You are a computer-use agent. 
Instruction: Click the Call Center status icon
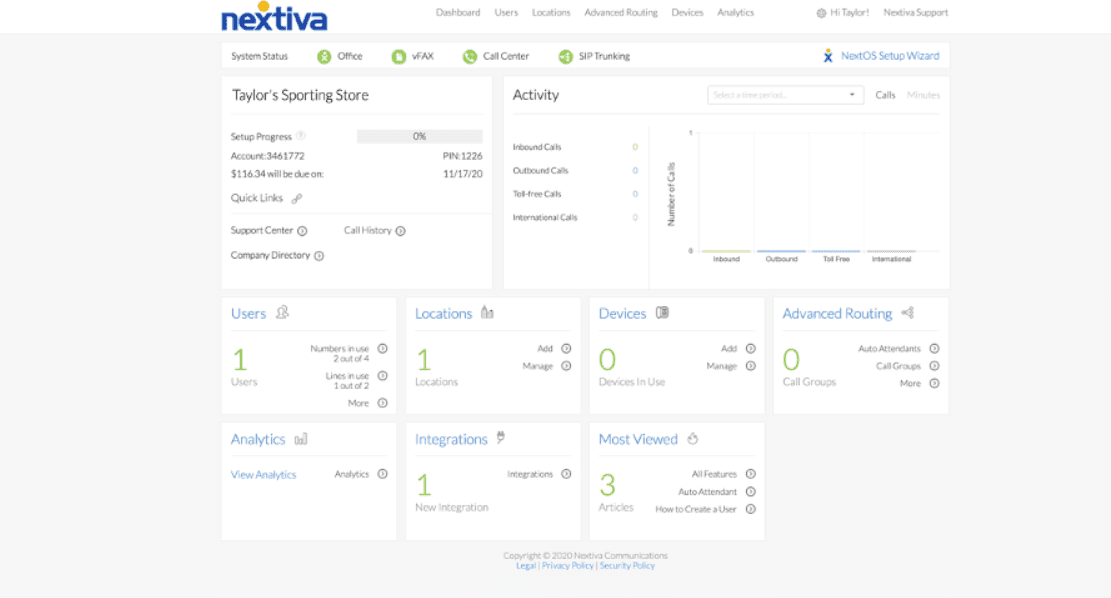470,57
